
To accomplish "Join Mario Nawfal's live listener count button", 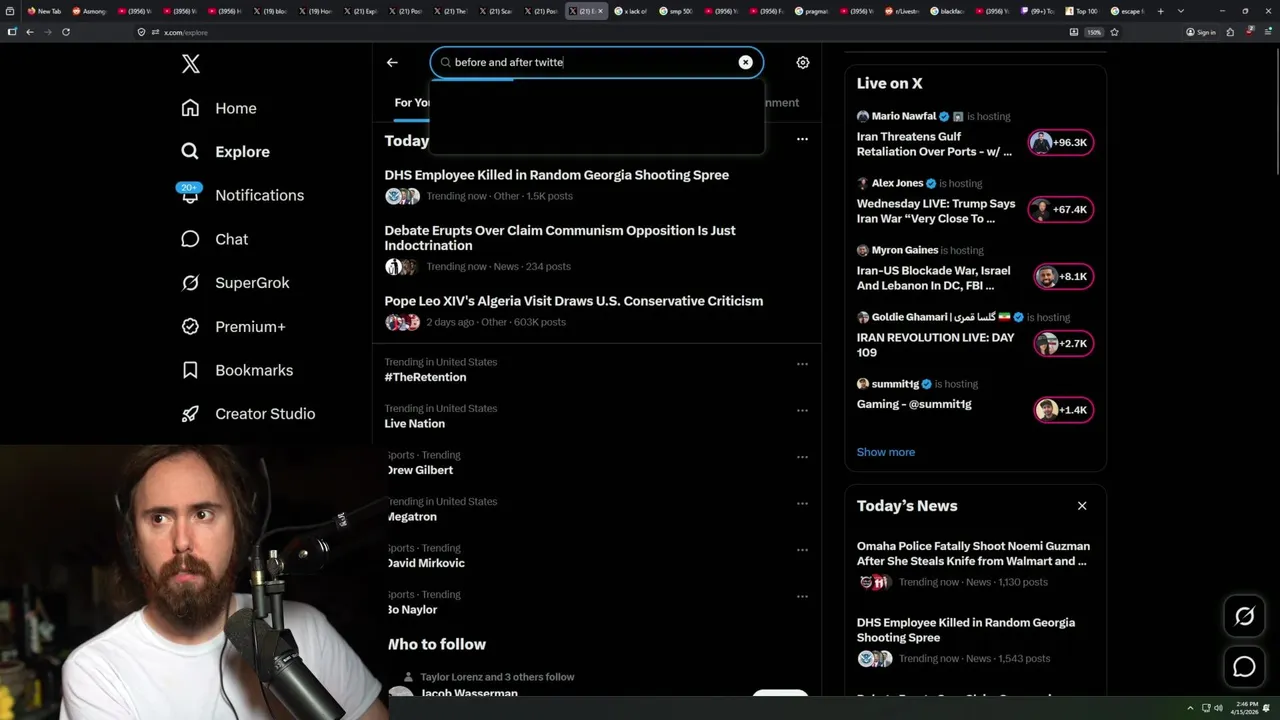I will pyautogui.click(x=1061, y=142).
